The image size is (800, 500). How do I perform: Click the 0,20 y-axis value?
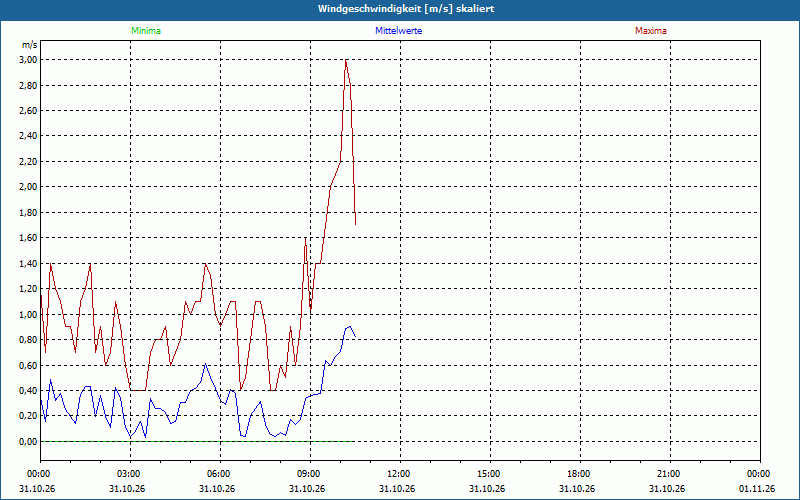[x=29, y=416]
